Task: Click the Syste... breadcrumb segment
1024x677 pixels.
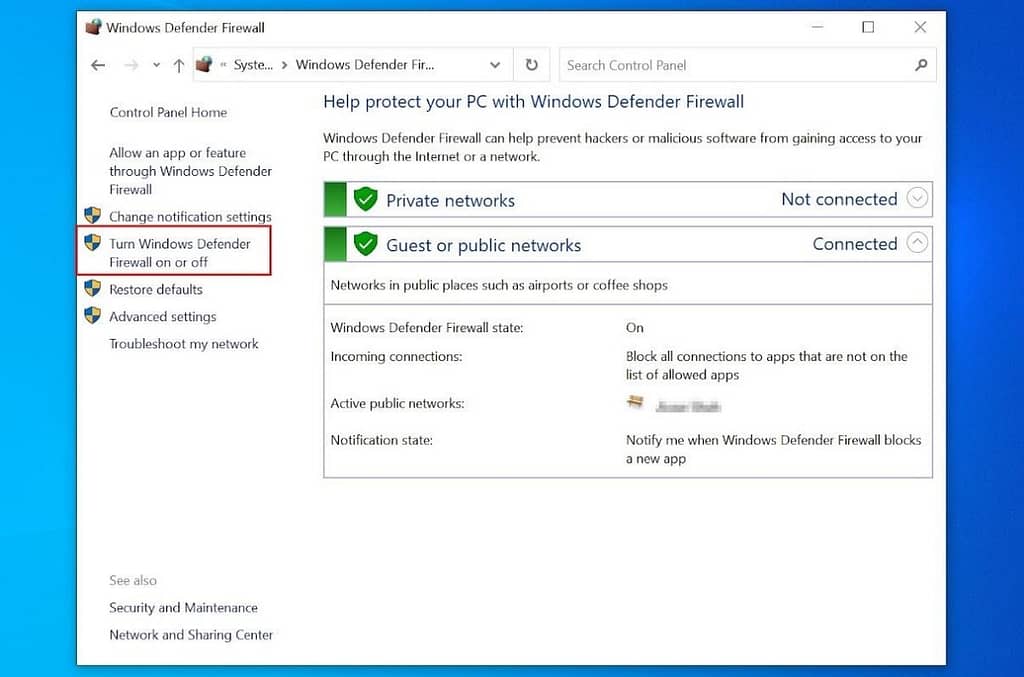Action: point(253,65)
